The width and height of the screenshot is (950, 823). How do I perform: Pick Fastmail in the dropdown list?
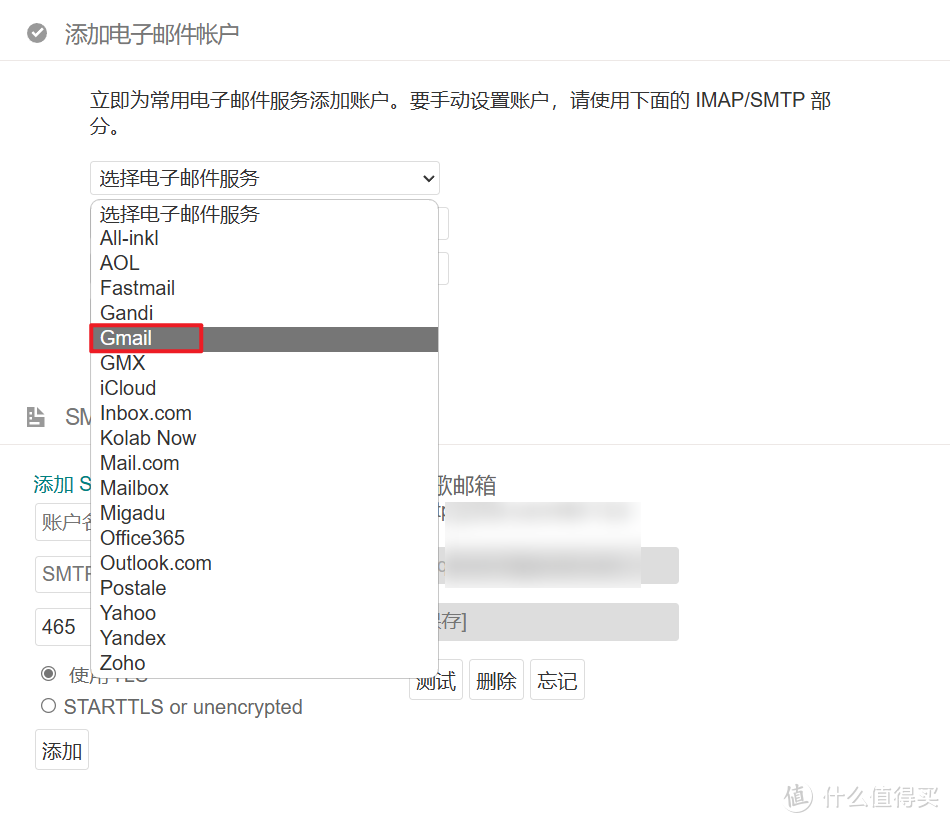point(264,288)
